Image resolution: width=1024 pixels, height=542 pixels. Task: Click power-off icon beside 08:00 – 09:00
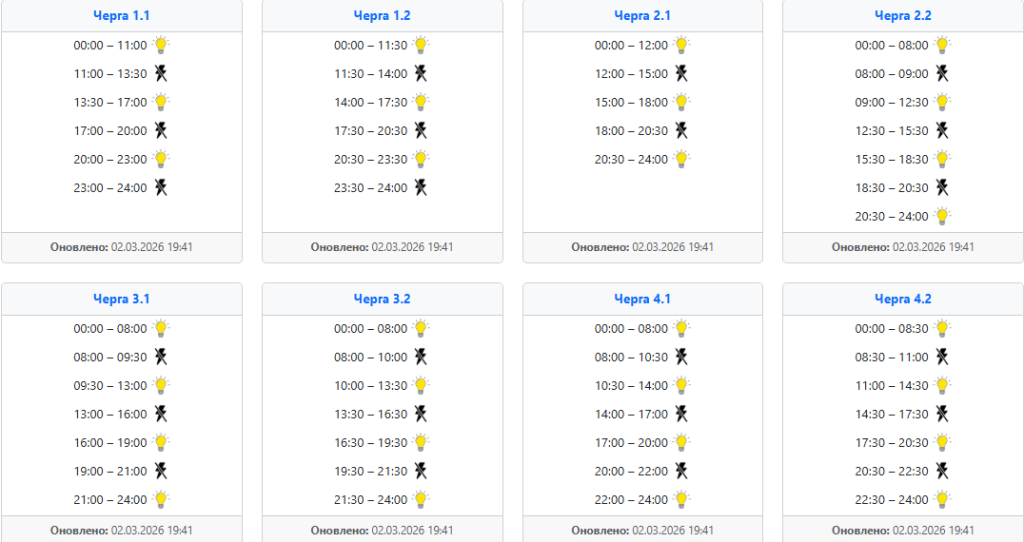[942, 73]
